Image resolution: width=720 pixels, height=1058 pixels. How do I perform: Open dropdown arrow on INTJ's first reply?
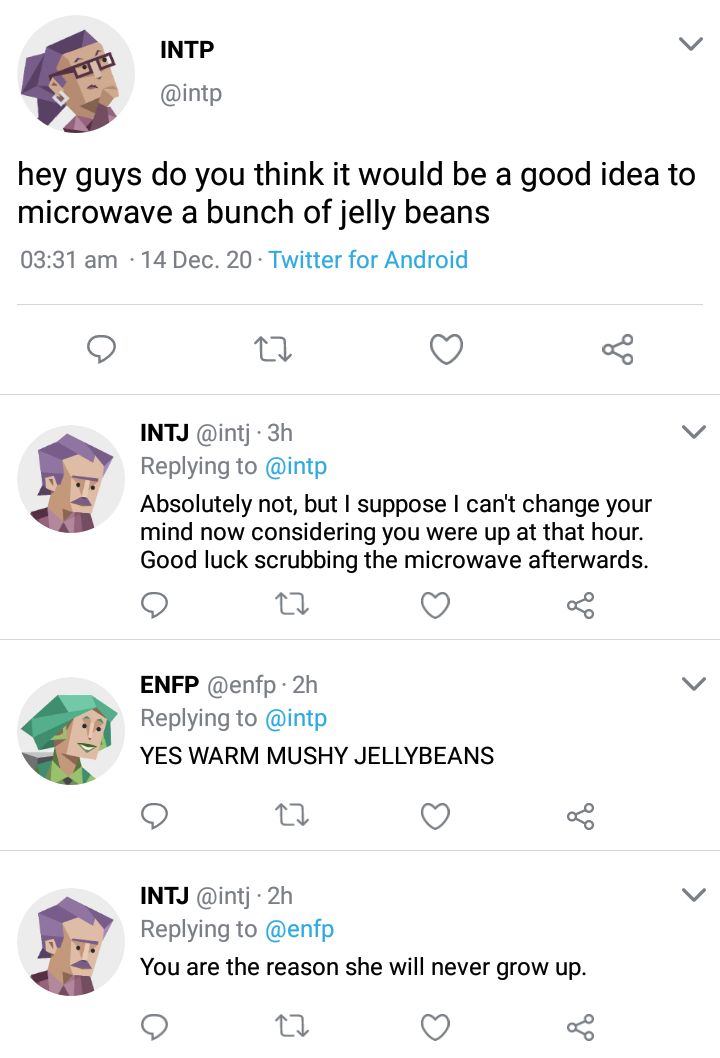tap(693, 432)
